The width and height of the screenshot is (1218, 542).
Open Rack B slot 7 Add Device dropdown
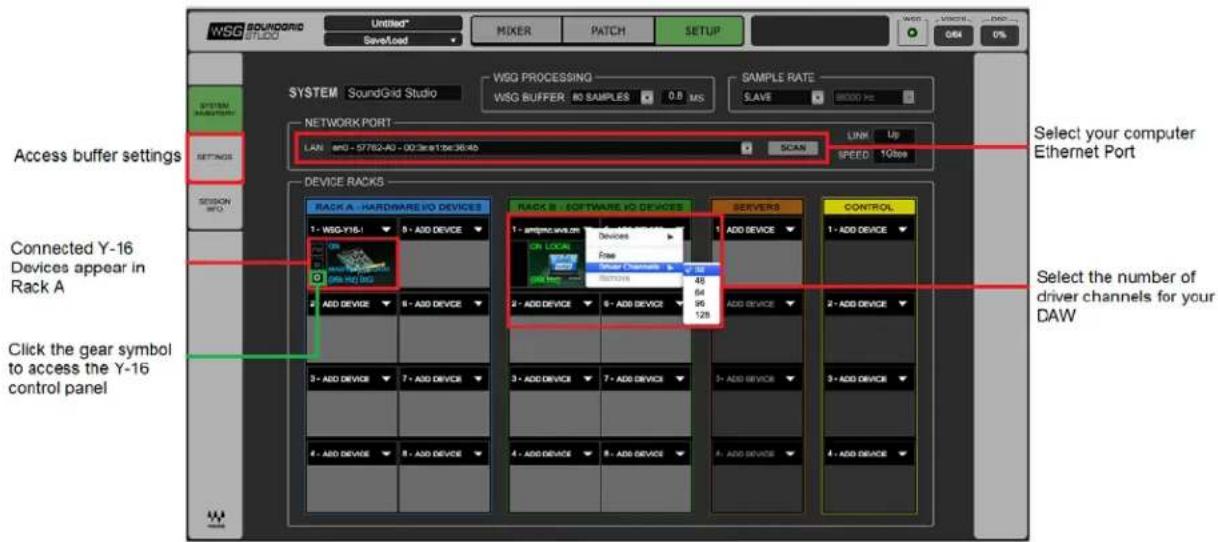645,379
